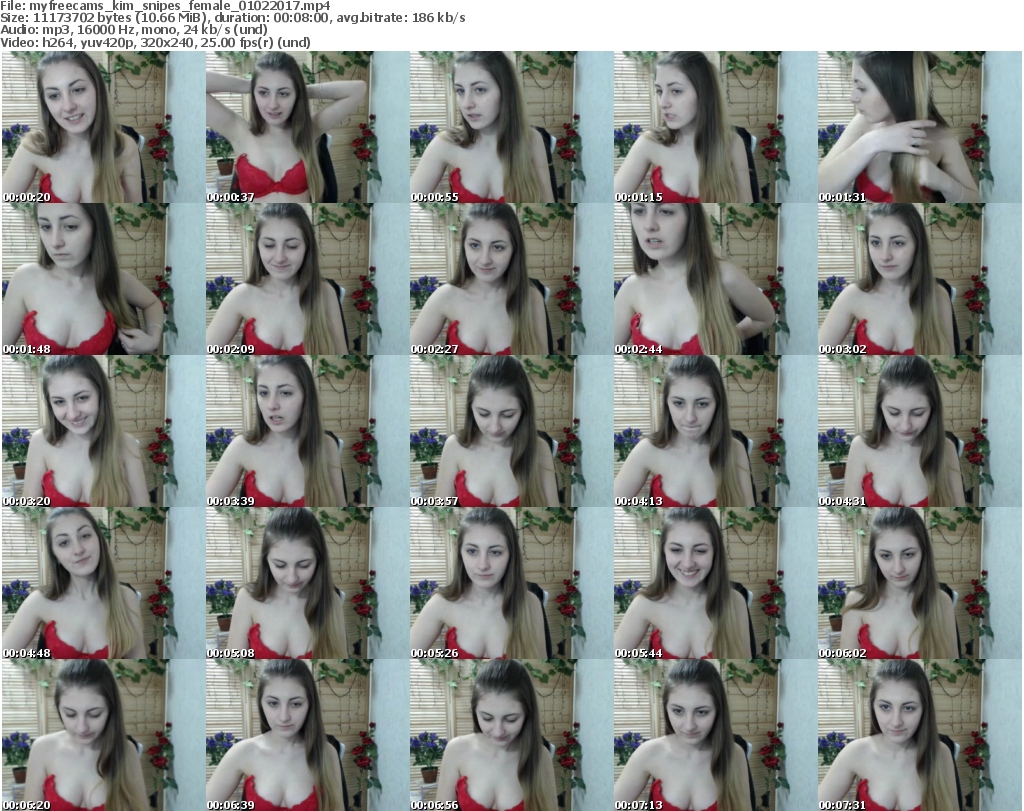Select the thumbnail stamped 00:00:20

(103, 127)
